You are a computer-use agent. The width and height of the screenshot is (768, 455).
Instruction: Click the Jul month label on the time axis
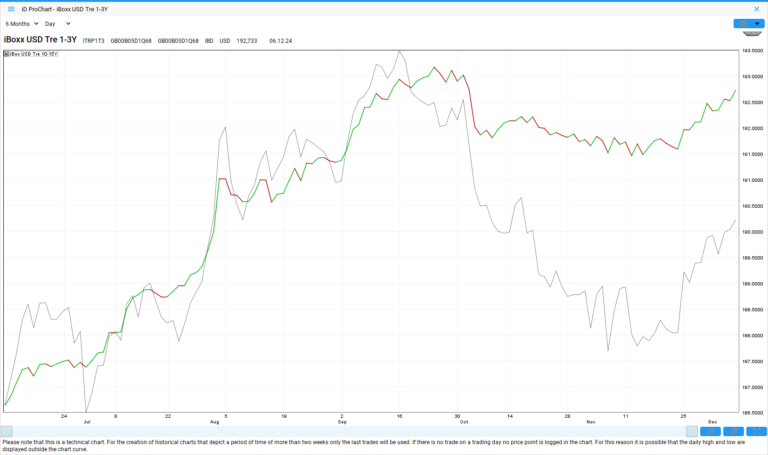(x=87, y=422)
